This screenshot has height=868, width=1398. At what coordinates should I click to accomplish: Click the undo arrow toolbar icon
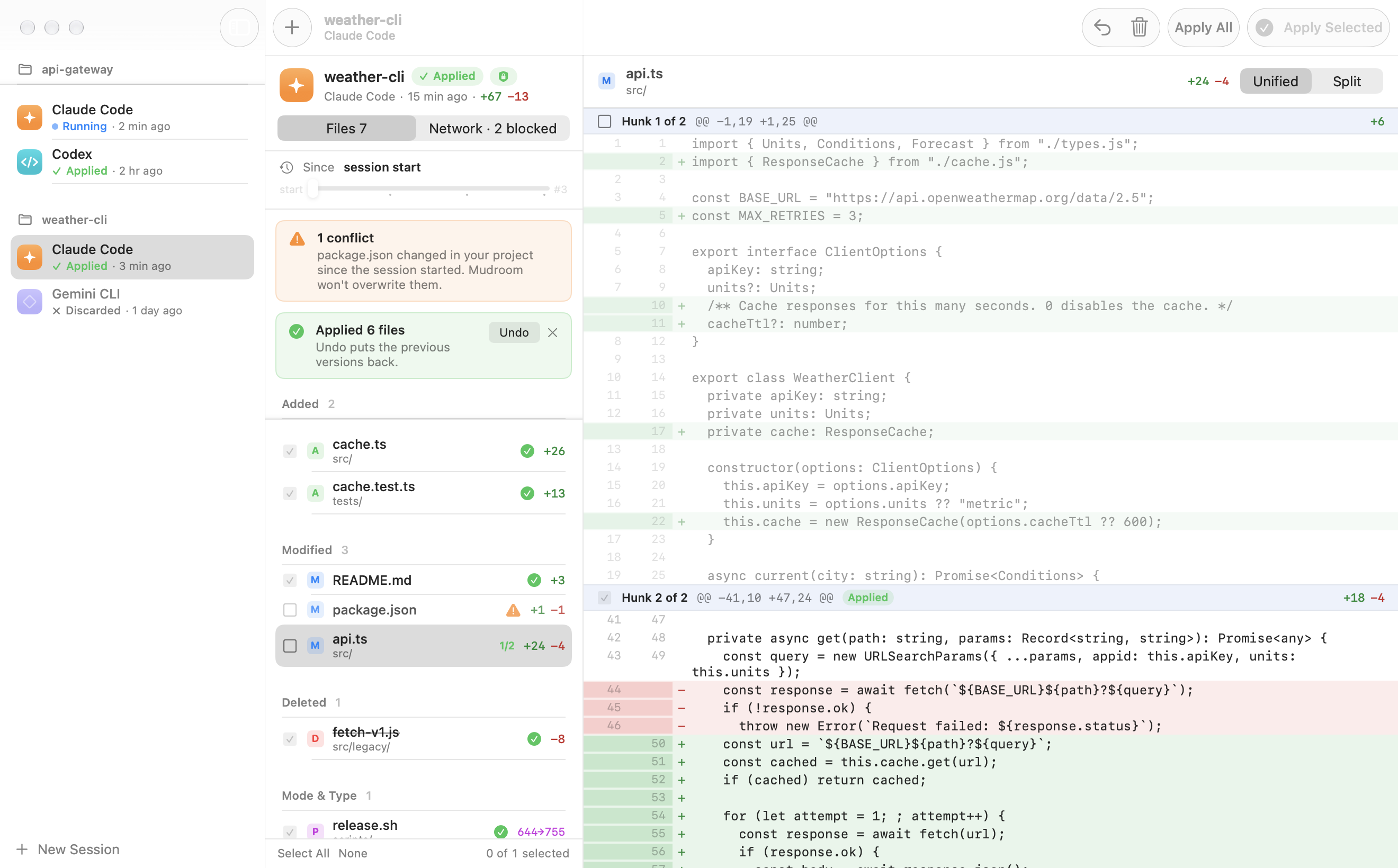pos(1101,28)
